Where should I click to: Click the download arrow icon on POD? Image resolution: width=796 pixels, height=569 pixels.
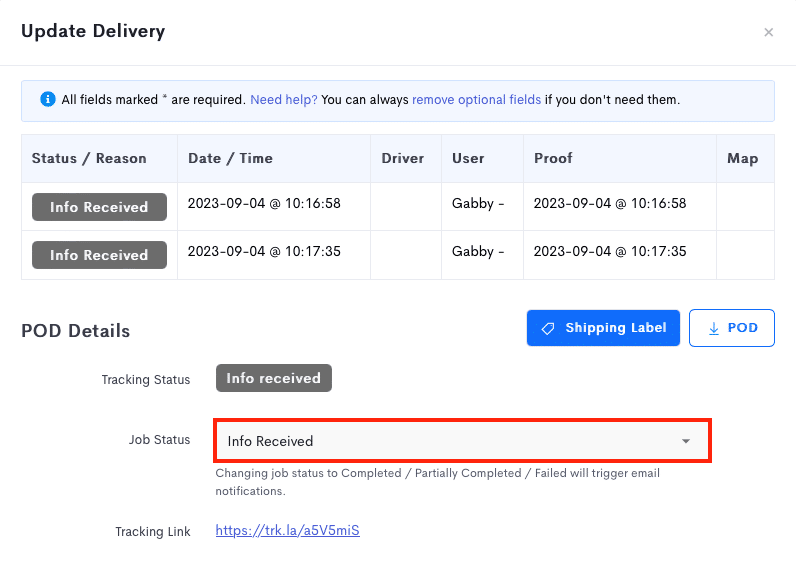coord(714,328)
